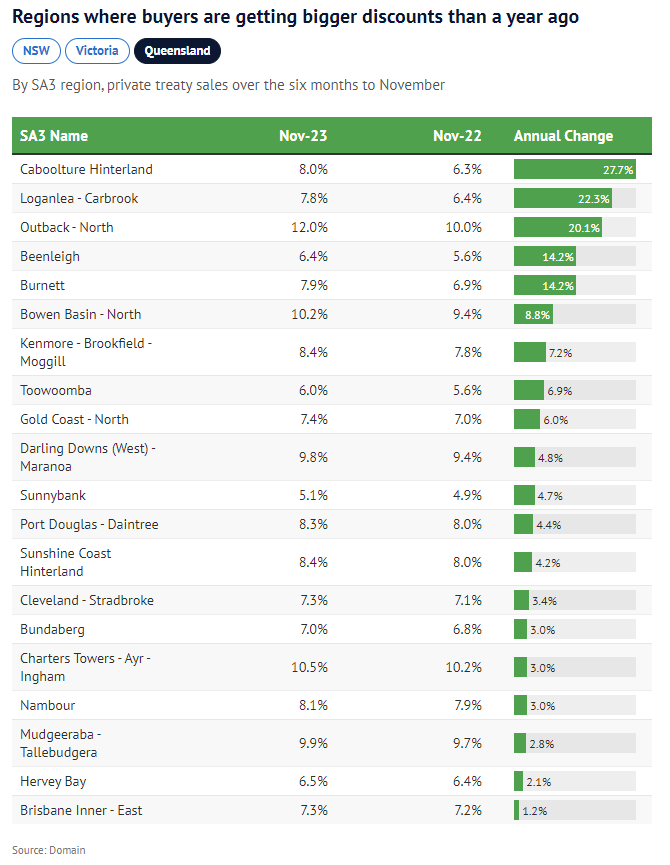Click the Brisbane Inner - East 1.2% bar
This screenshot has height=865, width=670.
pos(517,810)
